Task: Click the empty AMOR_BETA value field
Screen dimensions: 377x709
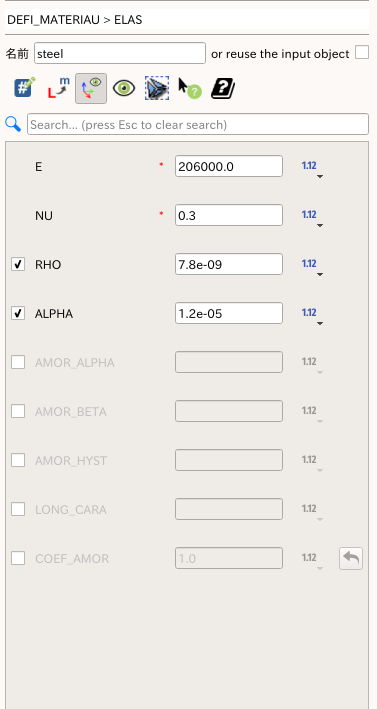Action: point(229,411)
